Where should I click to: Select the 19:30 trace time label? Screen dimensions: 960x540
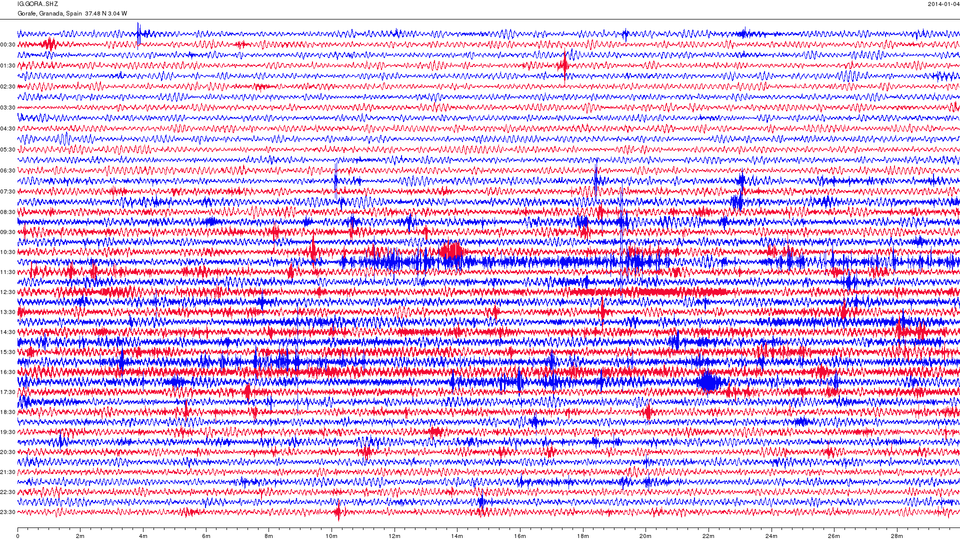click(7, 432)
